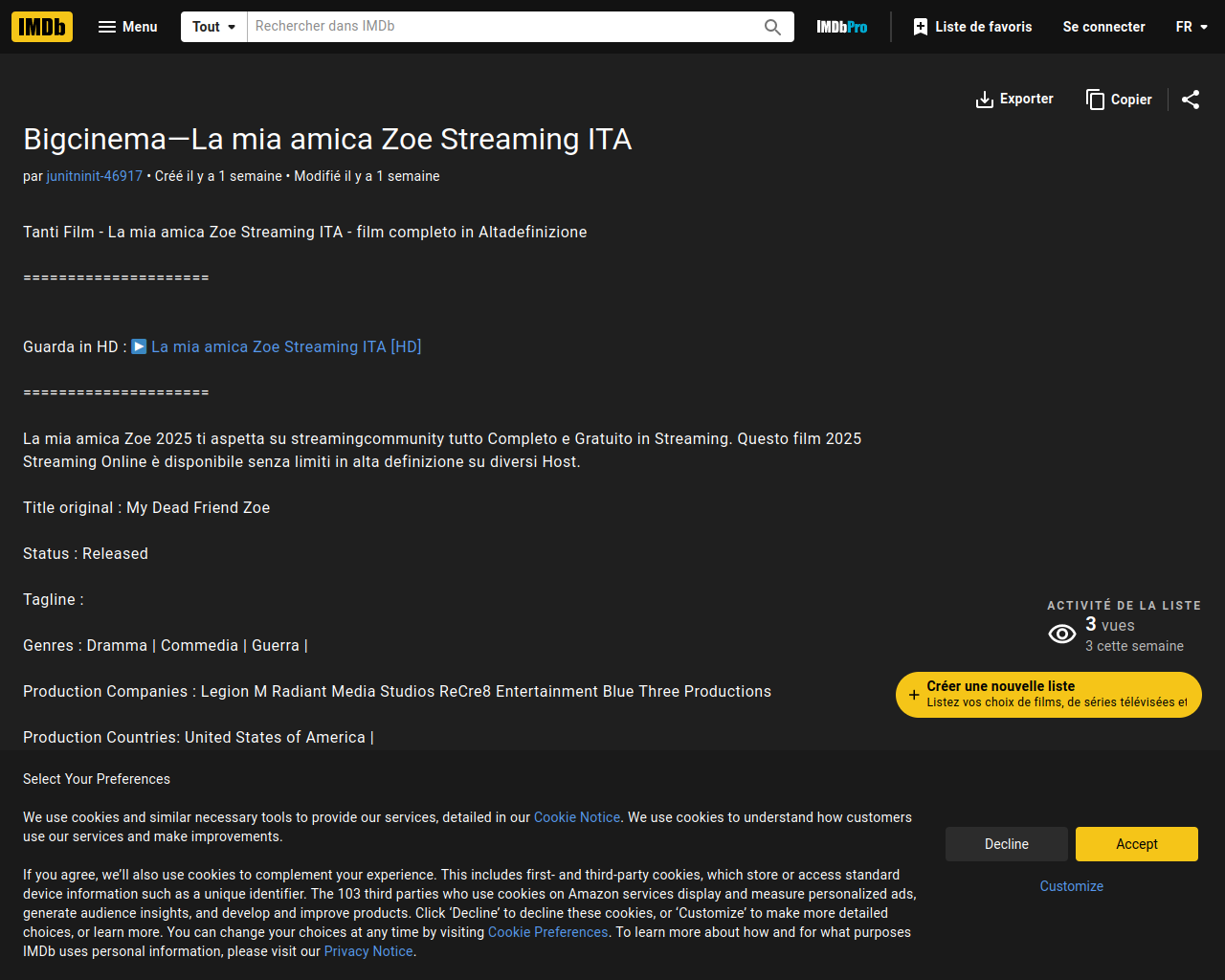Accept cookies
Screen dimensions: 1225x980
[1137, 844]
